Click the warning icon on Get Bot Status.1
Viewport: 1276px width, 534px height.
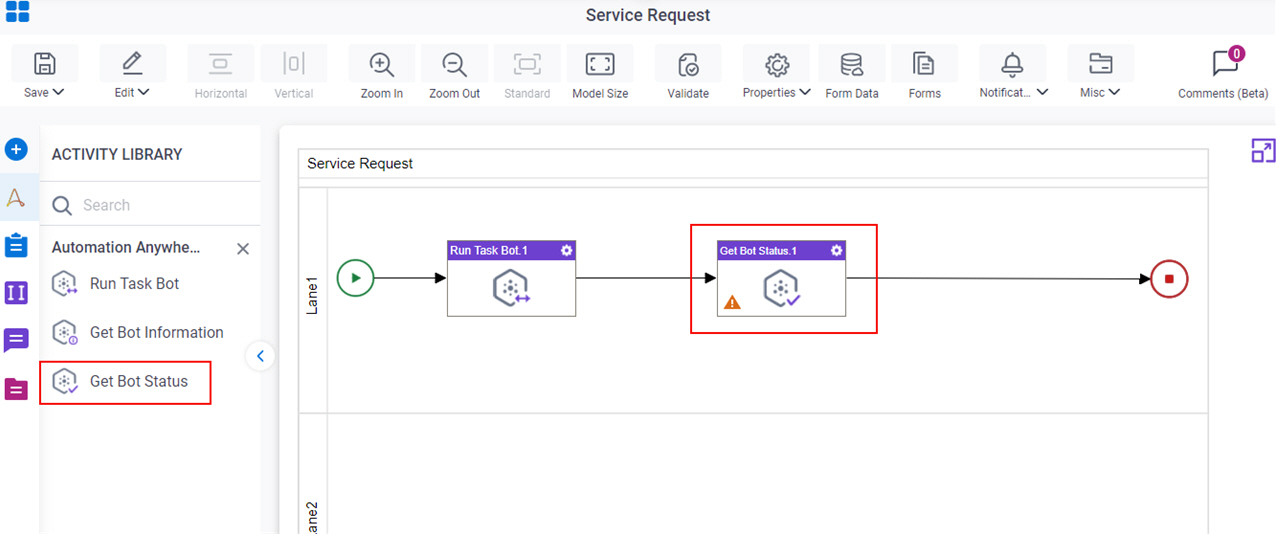pyautogui.click(x=733, y=301)
